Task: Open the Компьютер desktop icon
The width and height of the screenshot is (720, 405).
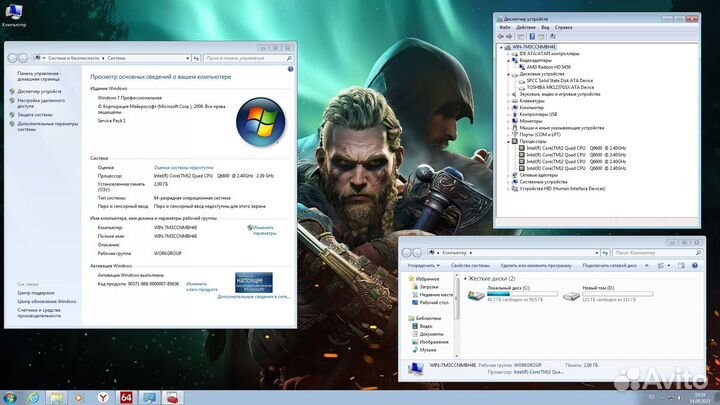Action: pyautogui.click(x=14, y=15)
